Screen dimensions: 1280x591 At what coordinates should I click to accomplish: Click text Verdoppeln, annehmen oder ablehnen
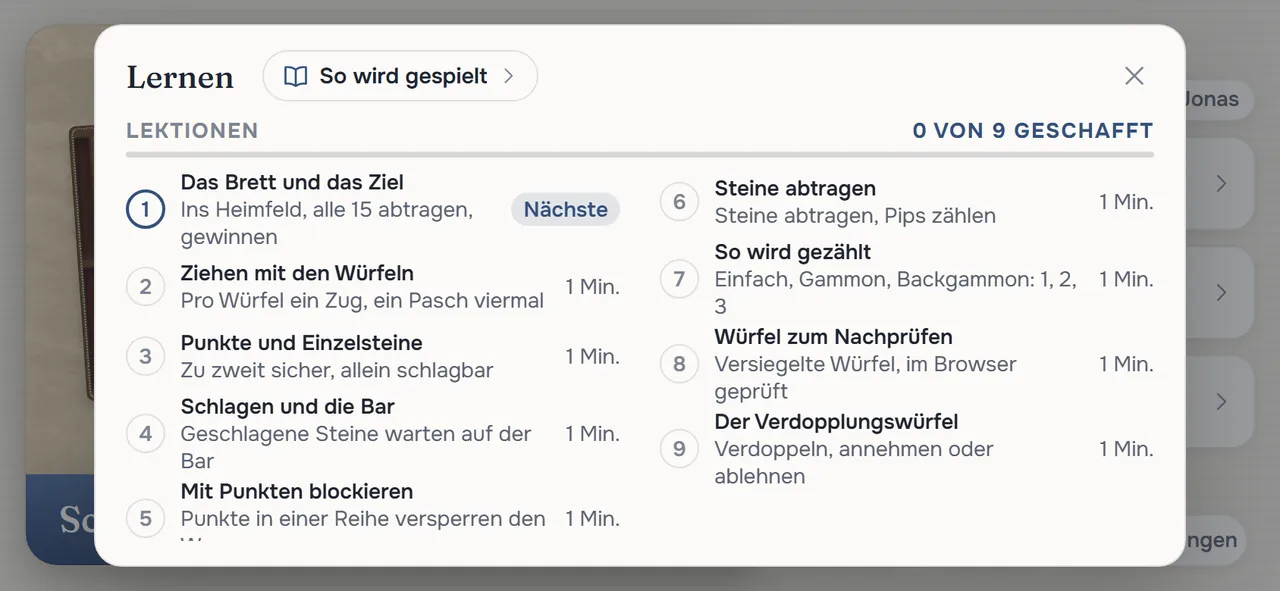854,463
